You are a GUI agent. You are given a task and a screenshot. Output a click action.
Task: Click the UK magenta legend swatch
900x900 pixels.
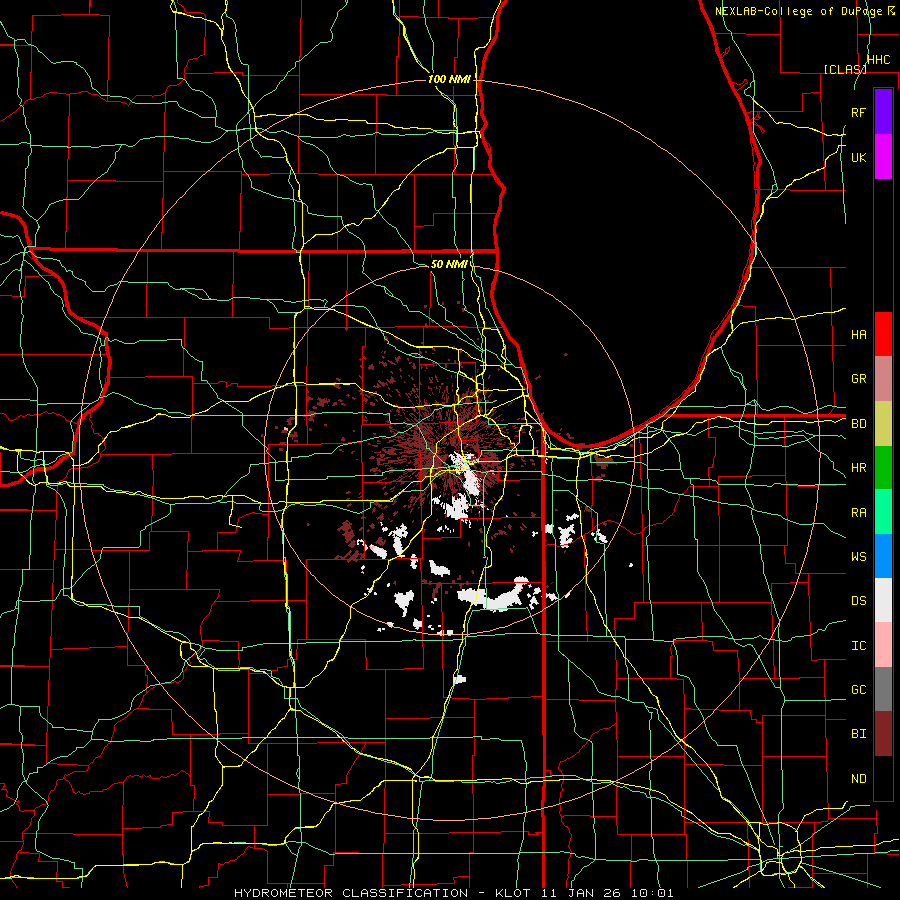883,157
